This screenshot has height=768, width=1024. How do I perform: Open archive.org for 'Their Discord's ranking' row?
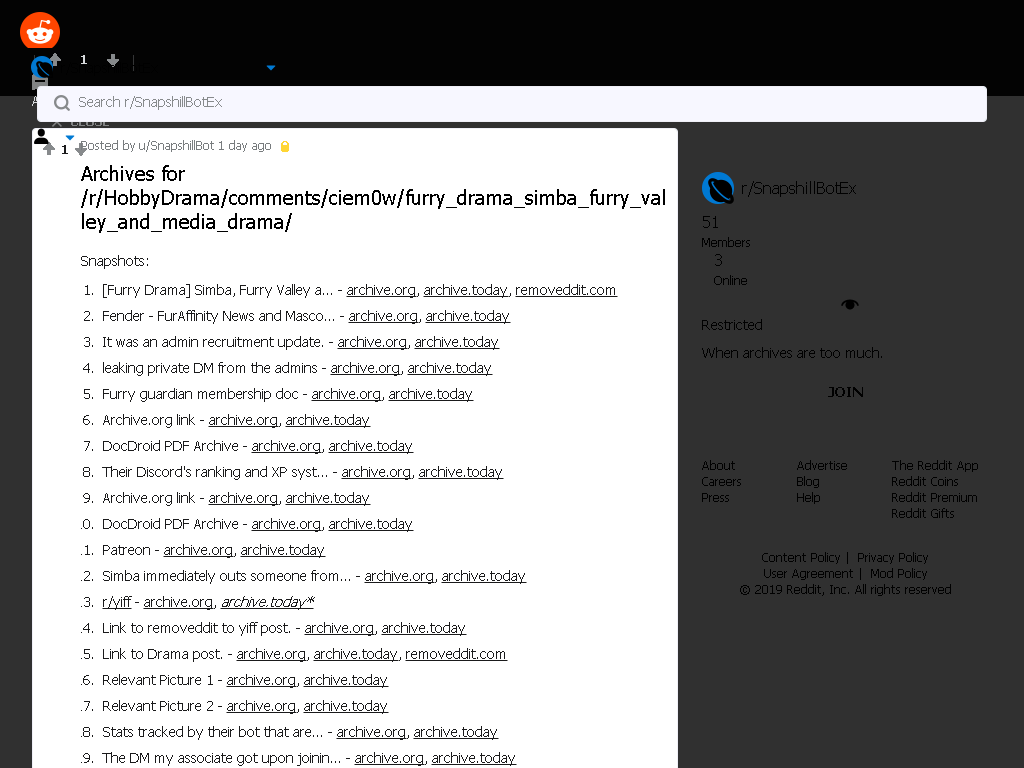pos(376,472)
